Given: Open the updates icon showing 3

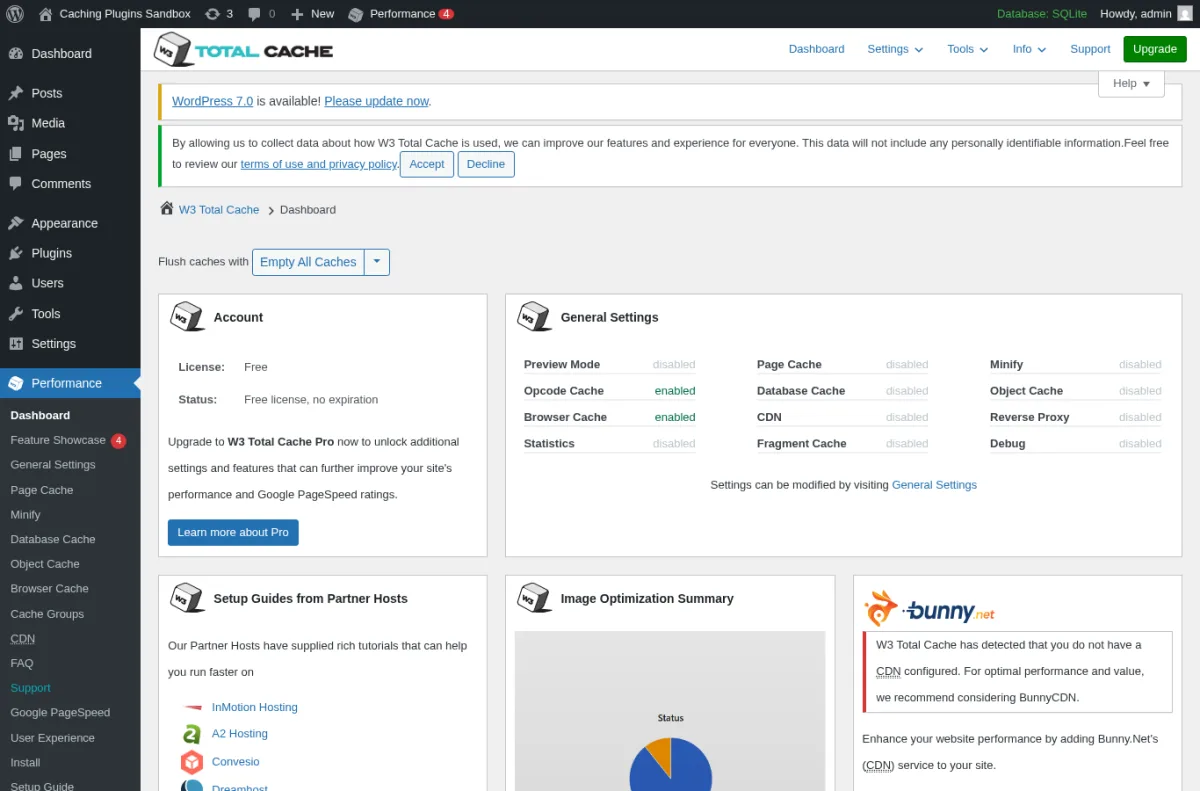Looking at the screenshot, I should pyautogui.click(x=212, y=14).
